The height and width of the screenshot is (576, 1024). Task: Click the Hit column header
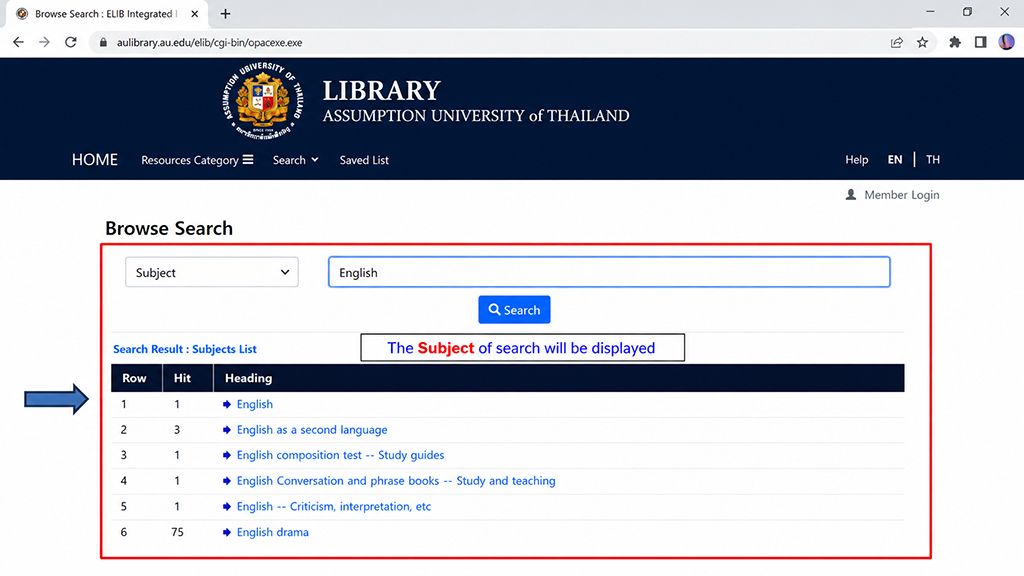(x=182, y=378)
